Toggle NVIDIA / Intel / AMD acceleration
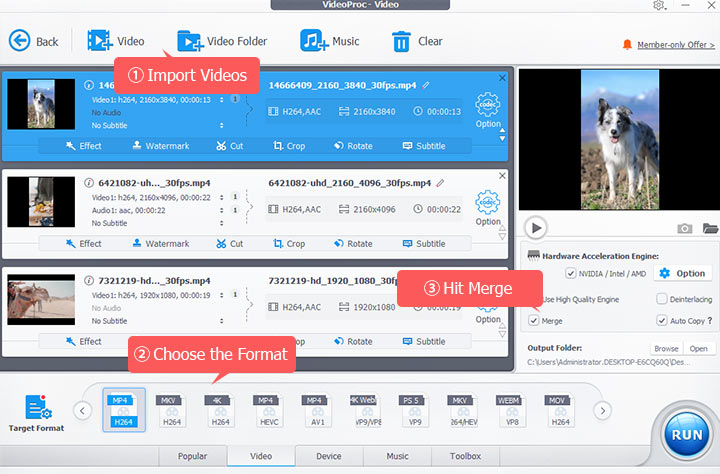720x474 pixels. (571, 274)
